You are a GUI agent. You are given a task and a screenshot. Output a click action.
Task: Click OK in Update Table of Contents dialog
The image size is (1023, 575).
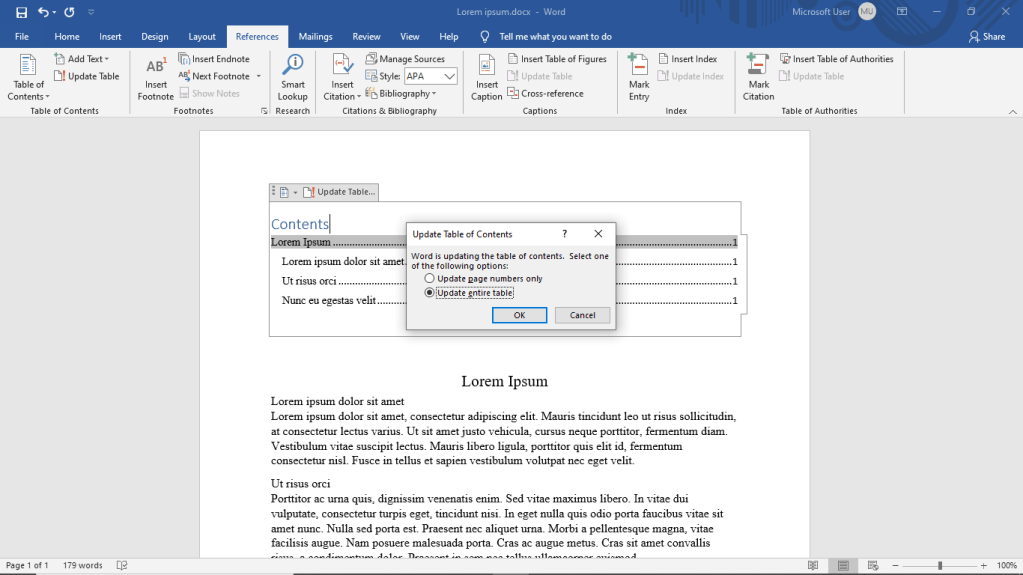point(519,315)
